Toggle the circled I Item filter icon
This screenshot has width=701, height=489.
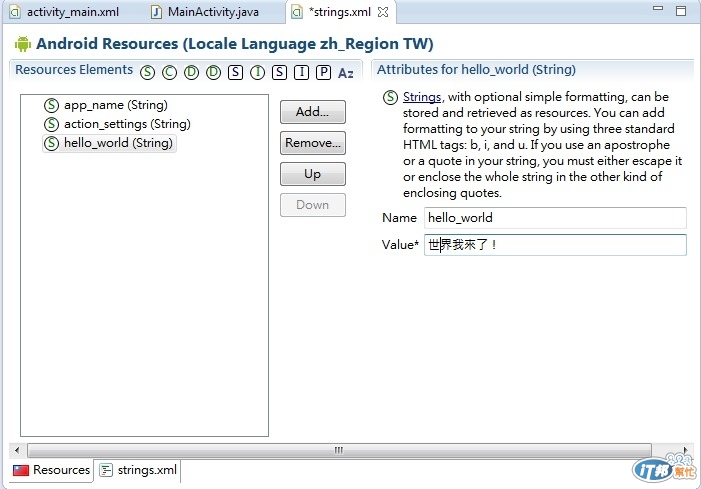(258, 72)
